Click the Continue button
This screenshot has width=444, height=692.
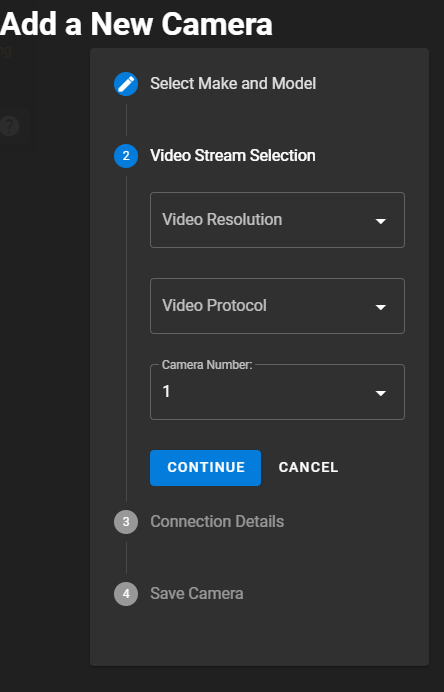[x=205, y=468]
